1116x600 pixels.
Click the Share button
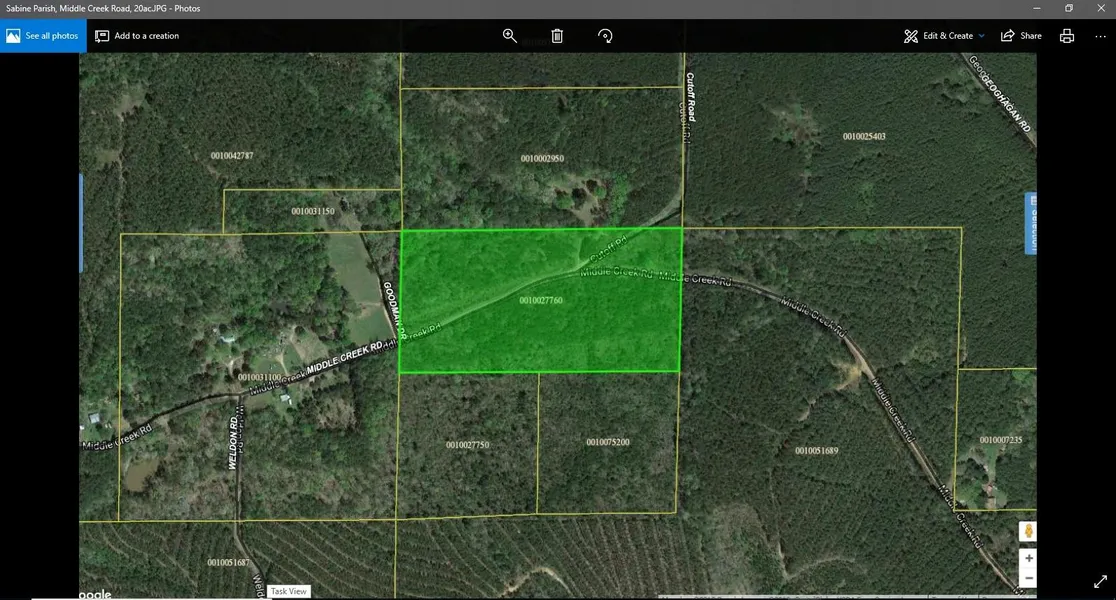pos(1021,36)
